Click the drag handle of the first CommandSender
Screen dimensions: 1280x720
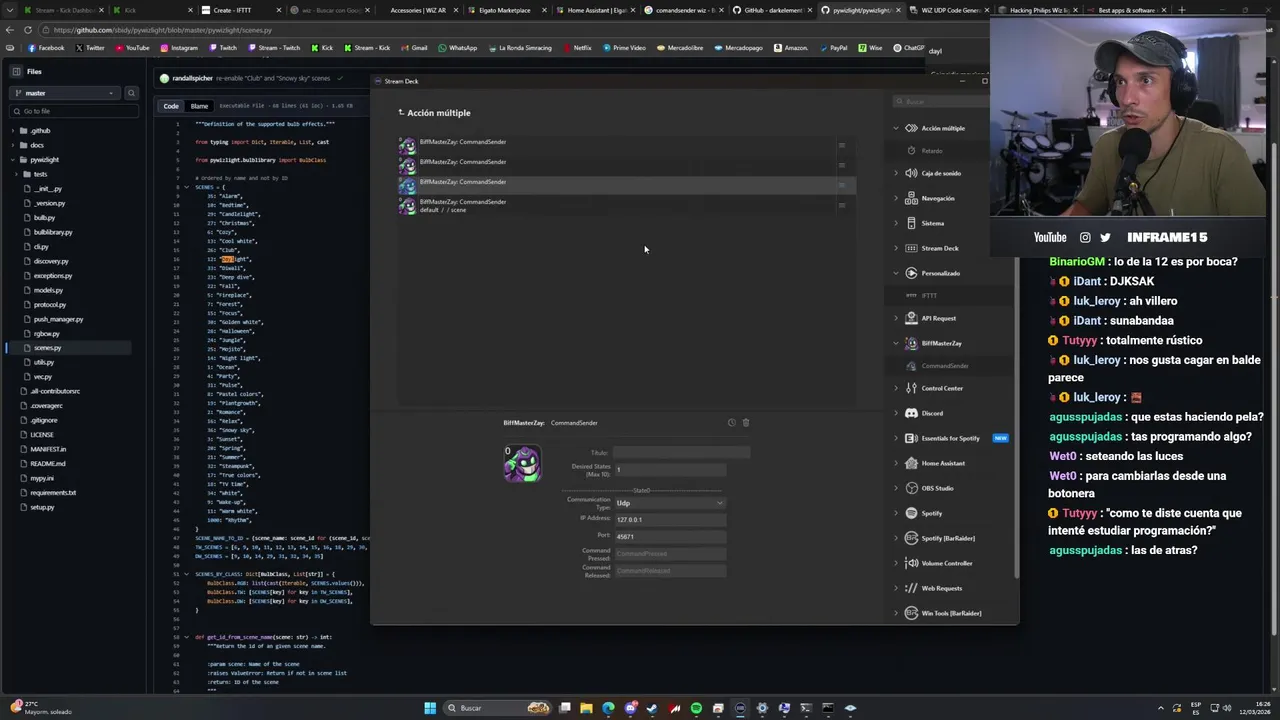point(842,145)
